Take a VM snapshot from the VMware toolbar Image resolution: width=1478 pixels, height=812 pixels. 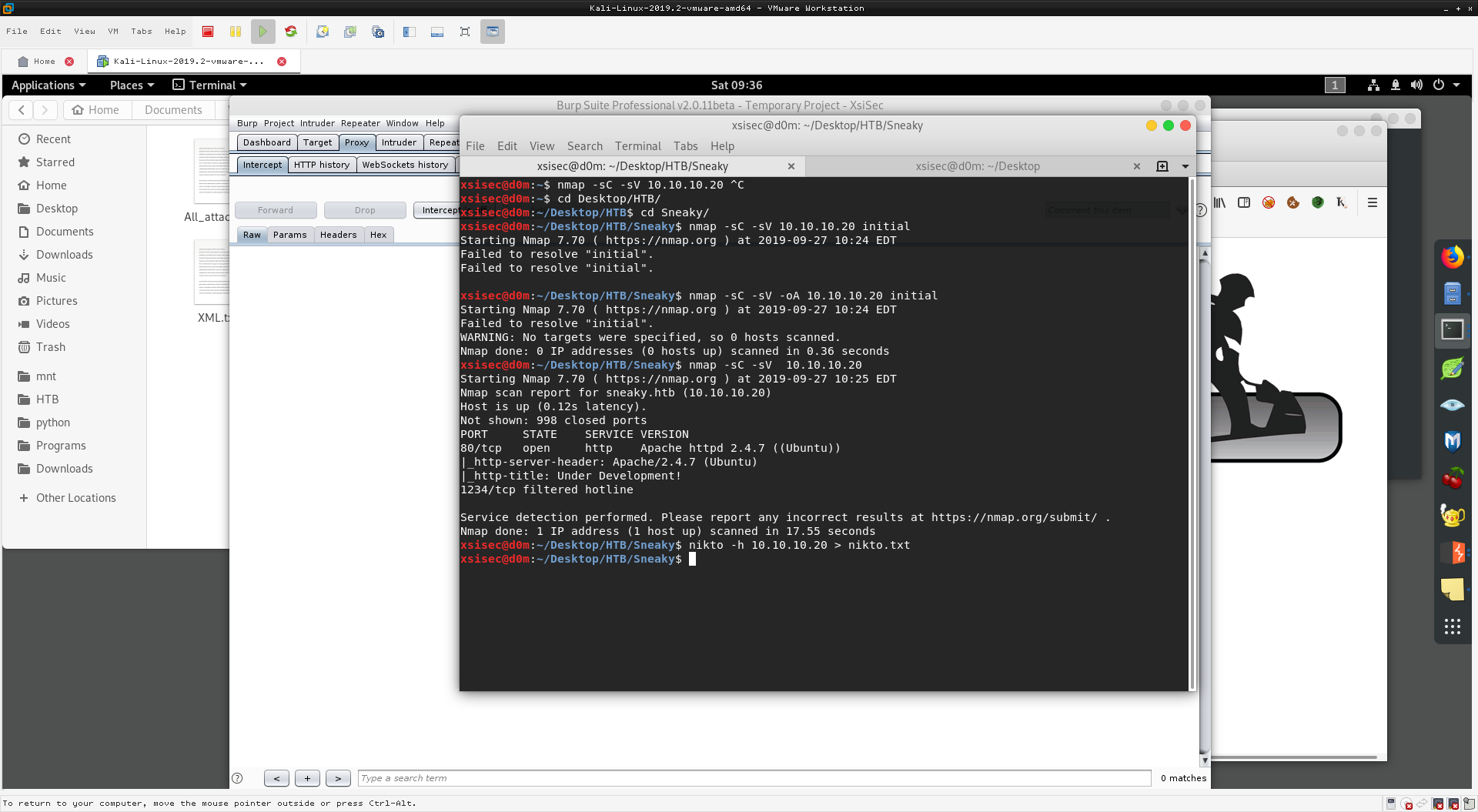coord(323,32)
